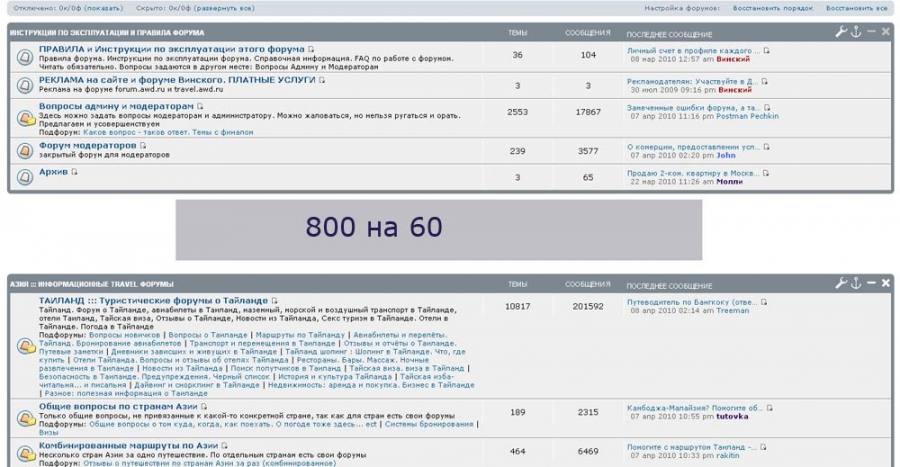Click the status icon beside Форум модераторов
Screen dimensions: 900x467
click(x=25, y=151)
